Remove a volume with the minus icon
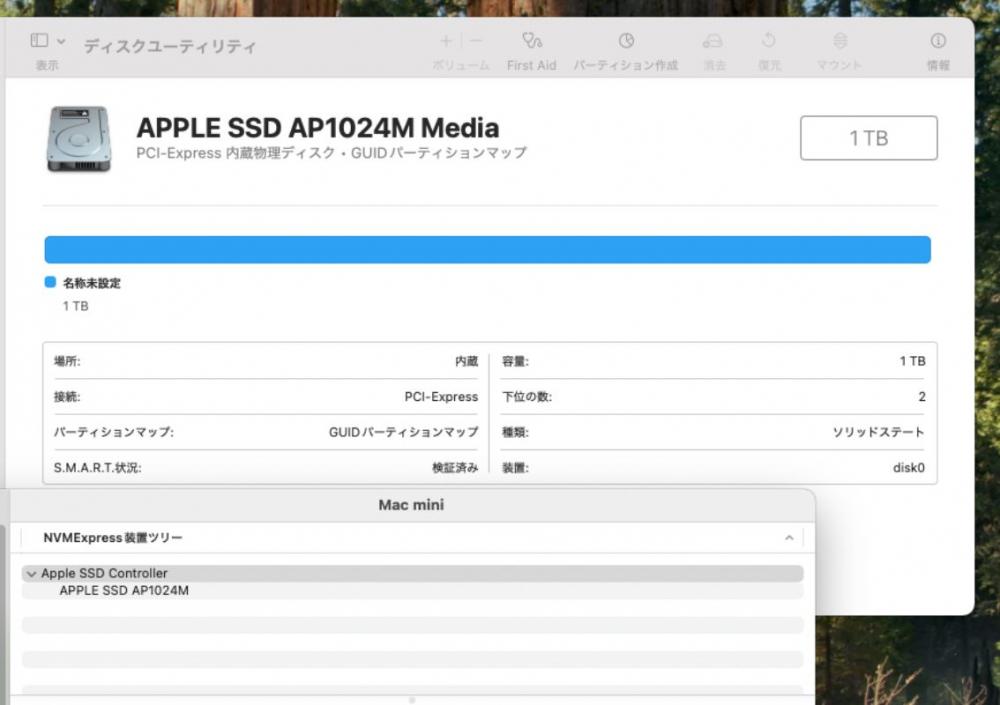The image size is (1000, 705). 476,41
